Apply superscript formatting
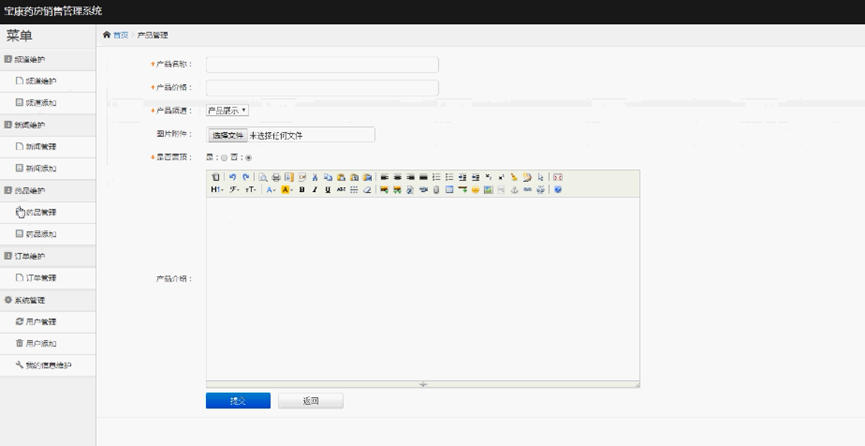Image resolution: width=865 pixels, height=446 pixels. [x=501, y=177]
